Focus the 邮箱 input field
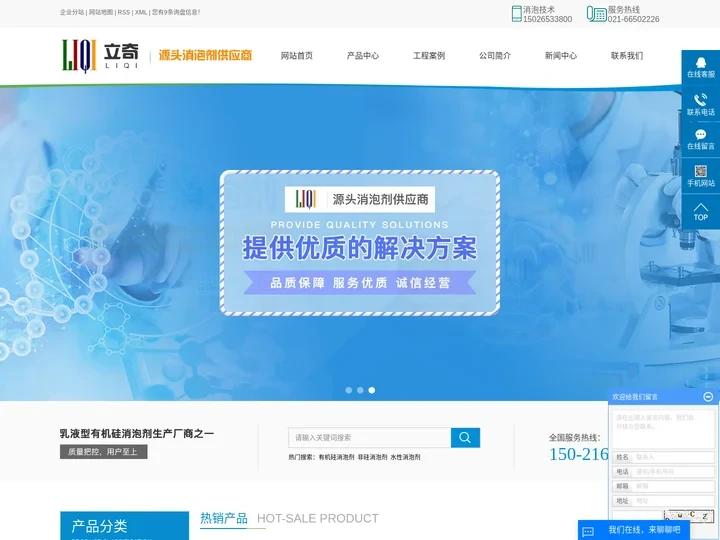The width and height of the screenshot is (720, 540). point(673,486)
